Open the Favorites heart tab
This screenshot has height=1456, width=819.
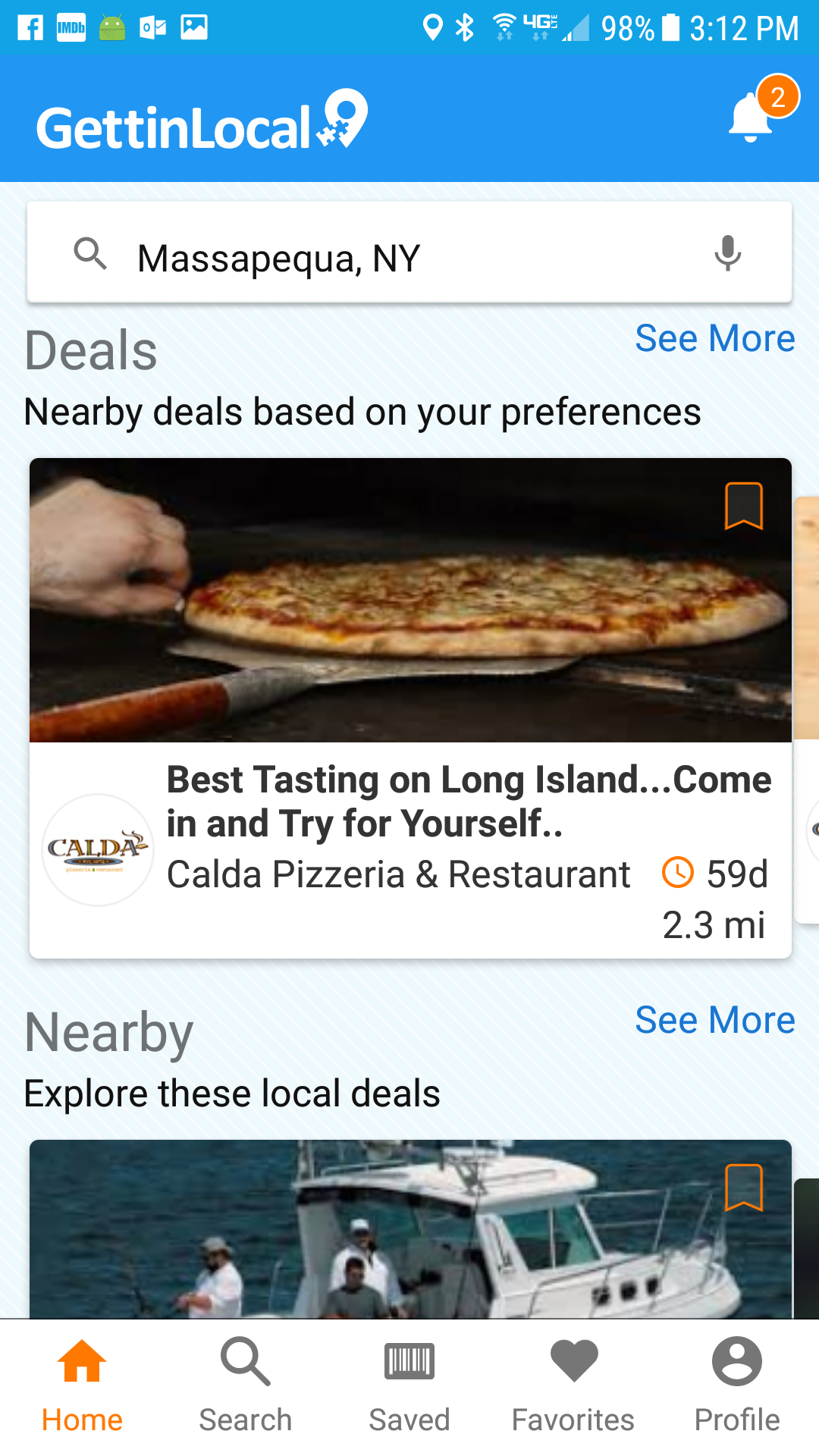point(573,1386)
